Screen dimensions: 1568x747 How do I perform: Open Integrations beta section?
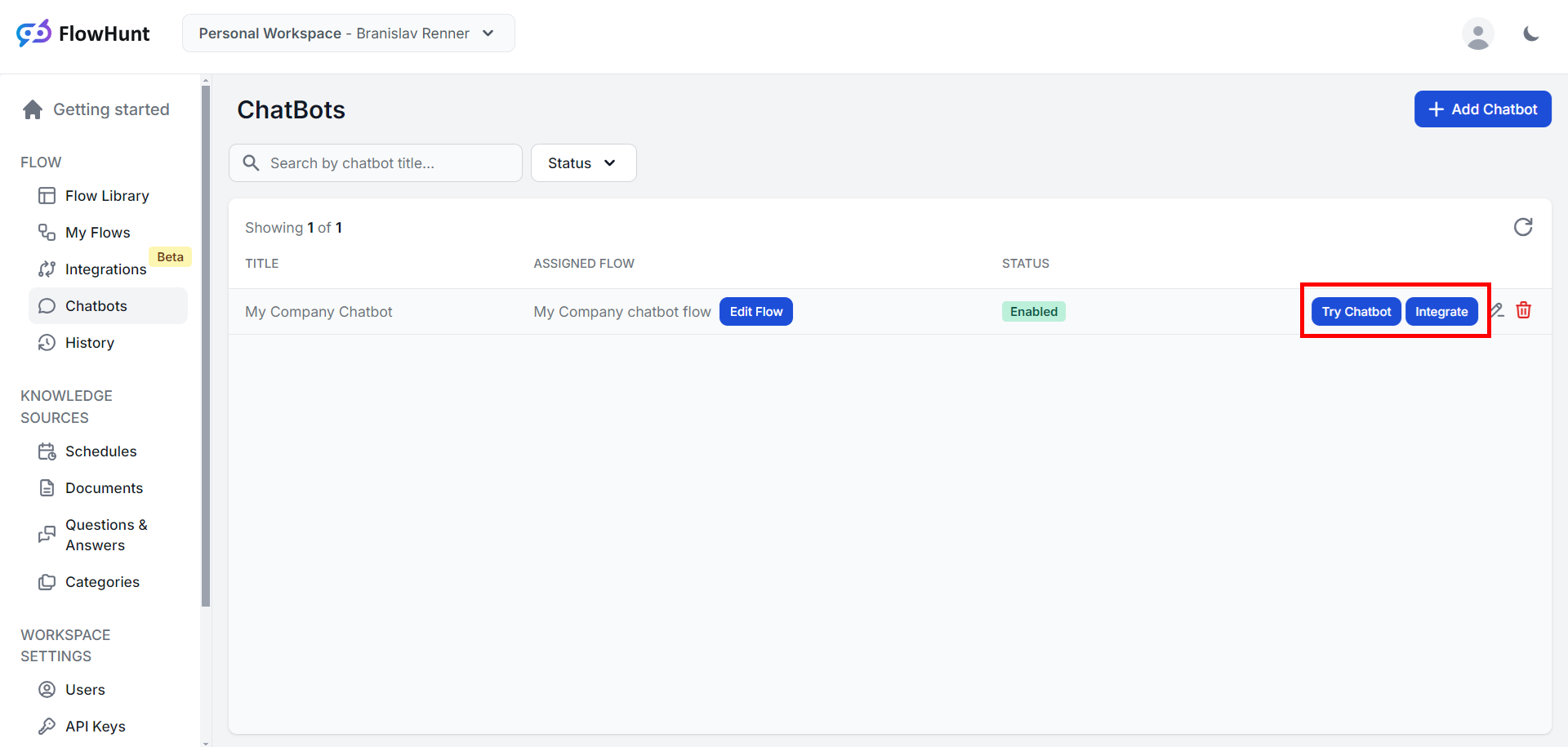pos(105,269)
